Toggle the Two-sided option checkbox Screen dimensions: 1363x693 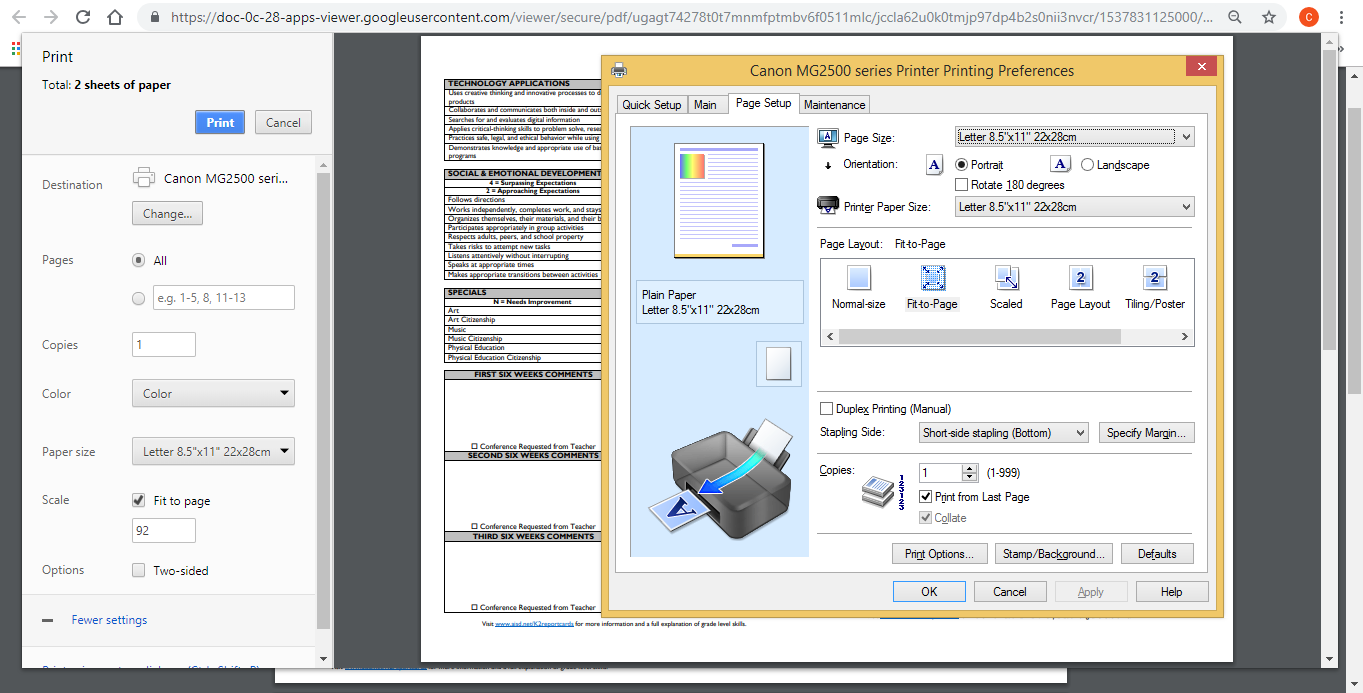click(x=139, y=570)
